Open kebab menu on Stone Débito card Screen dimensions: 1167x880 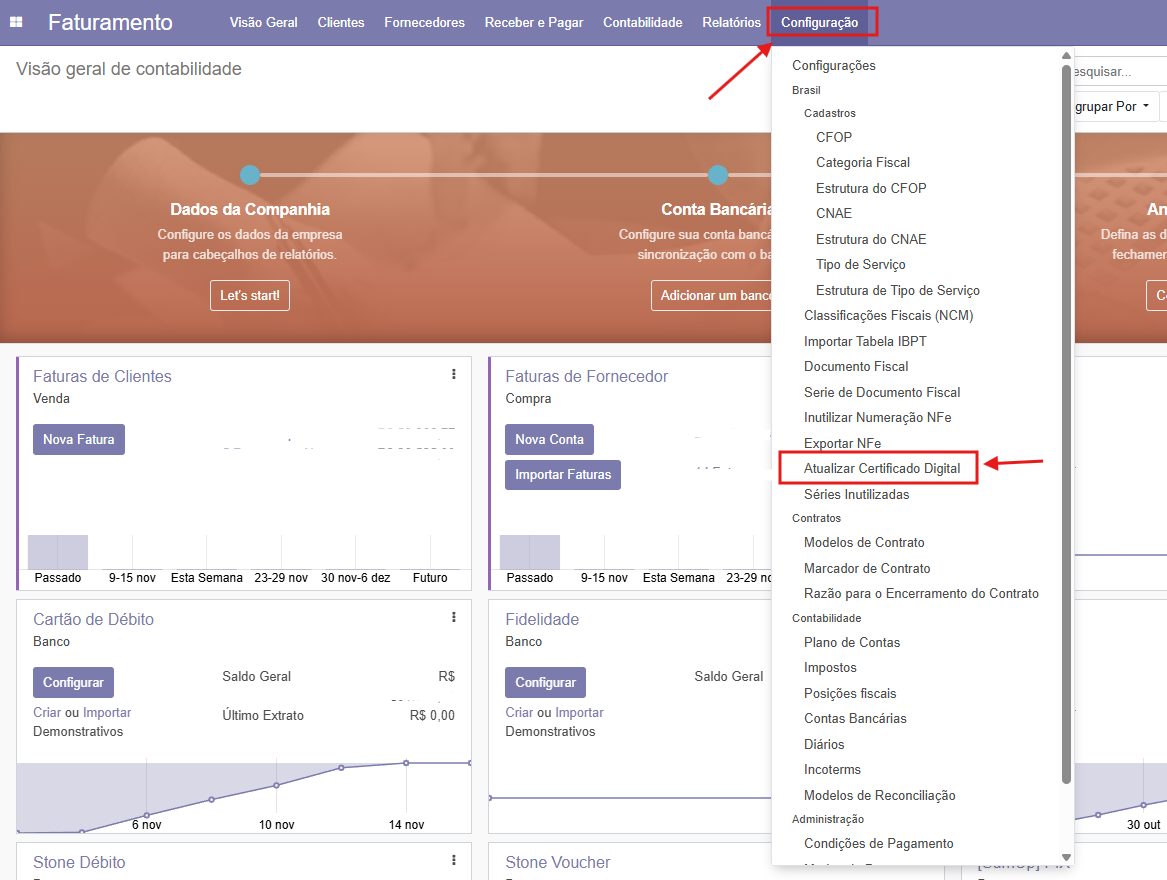point(453,860)
